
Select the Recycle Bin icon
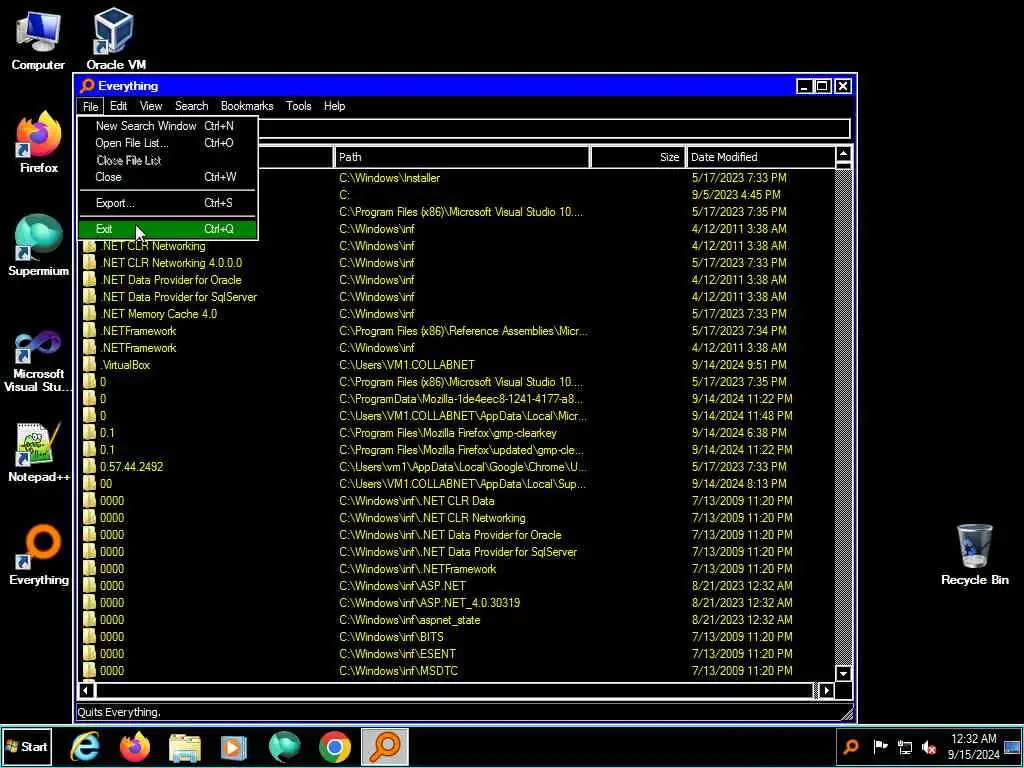(x=974, y=554)
